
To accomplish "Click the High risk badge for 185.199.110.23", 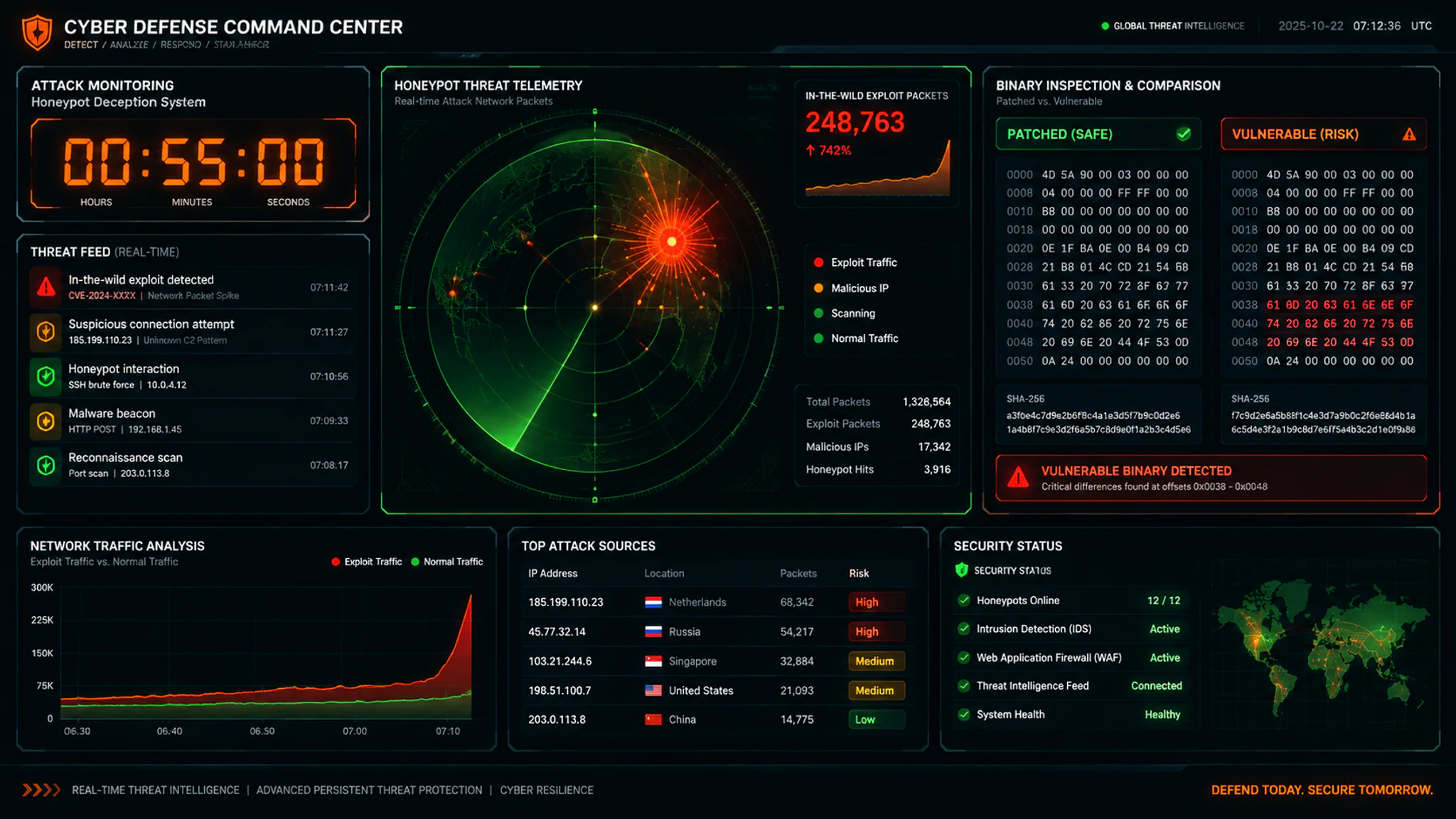I will [876, 602].
